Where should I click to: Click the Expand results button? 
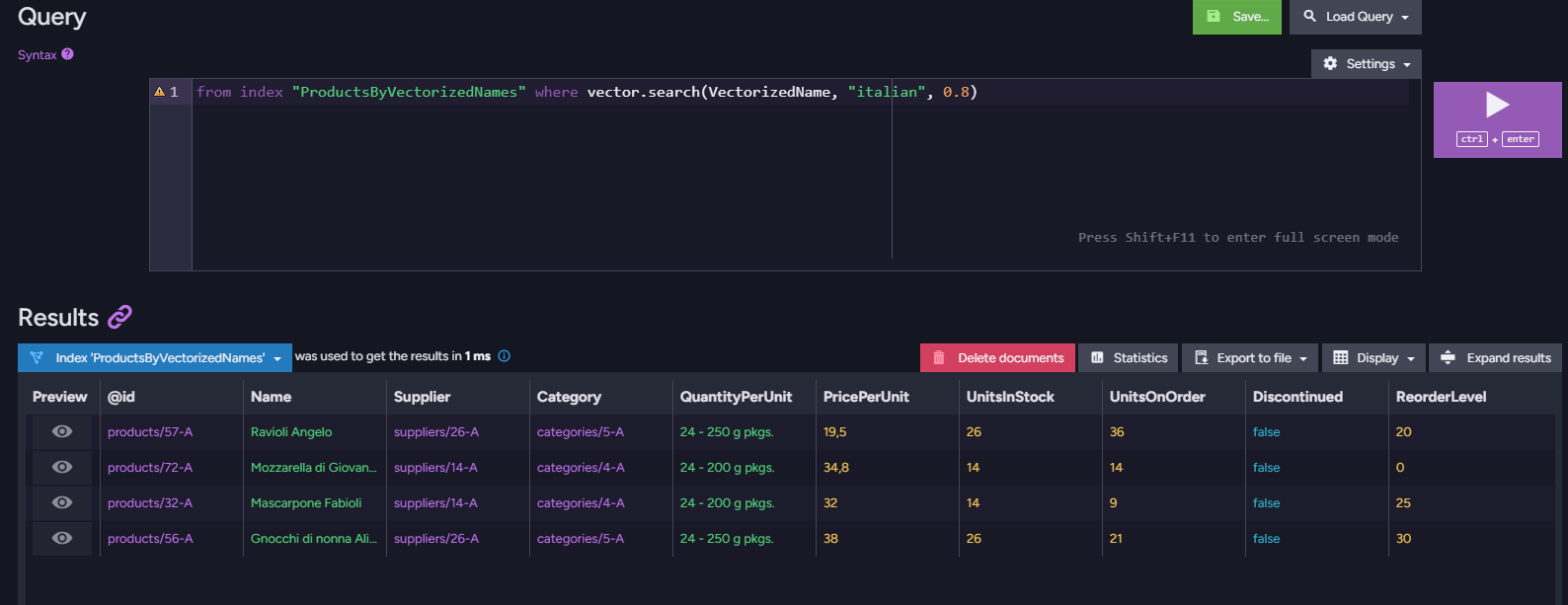pyautogui.click(x=1496, y=357)
